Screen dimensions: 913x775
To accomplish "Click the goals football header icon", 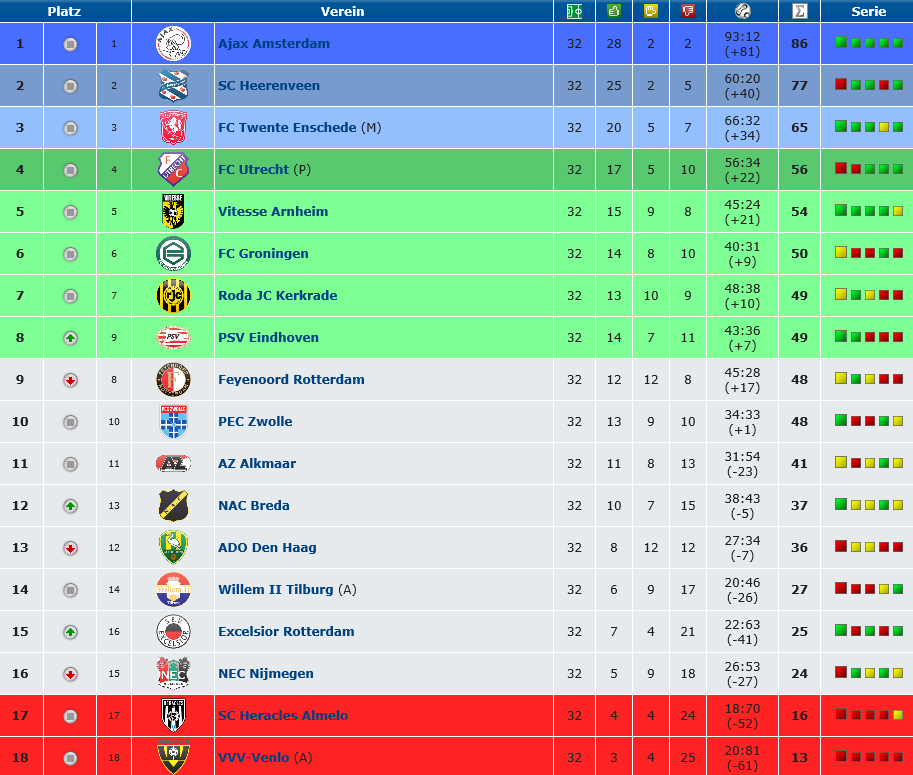I will point(742,11).
